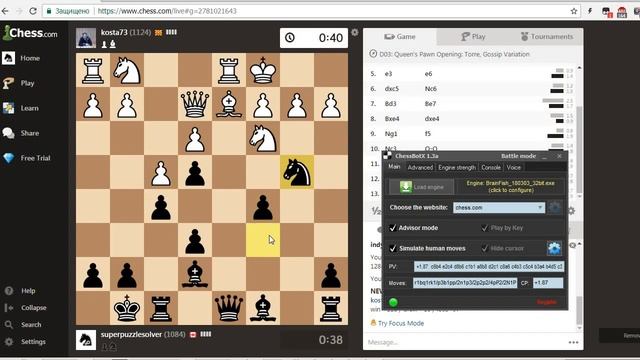Click superpuzzlesolver's knight avatar
The image size is (640, 360).
point(86,340)
